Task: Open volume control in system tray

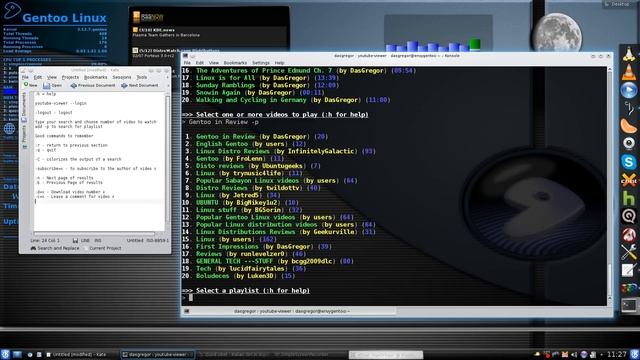Action: click(x=574, y=355)
